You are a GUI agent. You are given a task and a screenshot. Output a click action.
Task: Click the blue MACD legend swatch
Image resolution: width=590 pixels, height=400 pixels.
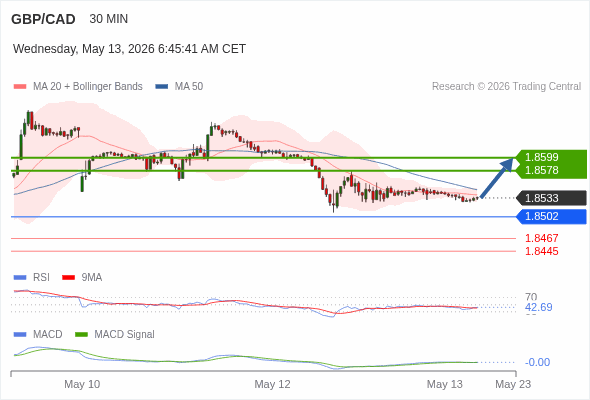pyautogui.click(x=20, y=335)
